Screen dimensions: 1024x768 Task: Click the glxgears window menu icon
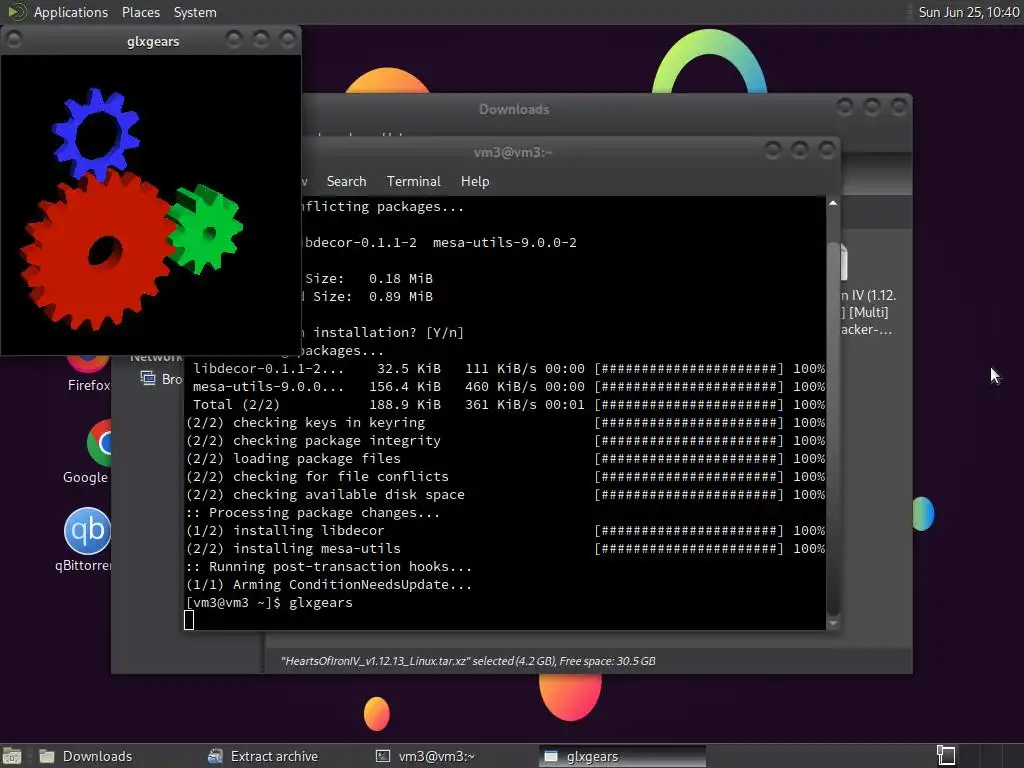[x=14, y=40]
